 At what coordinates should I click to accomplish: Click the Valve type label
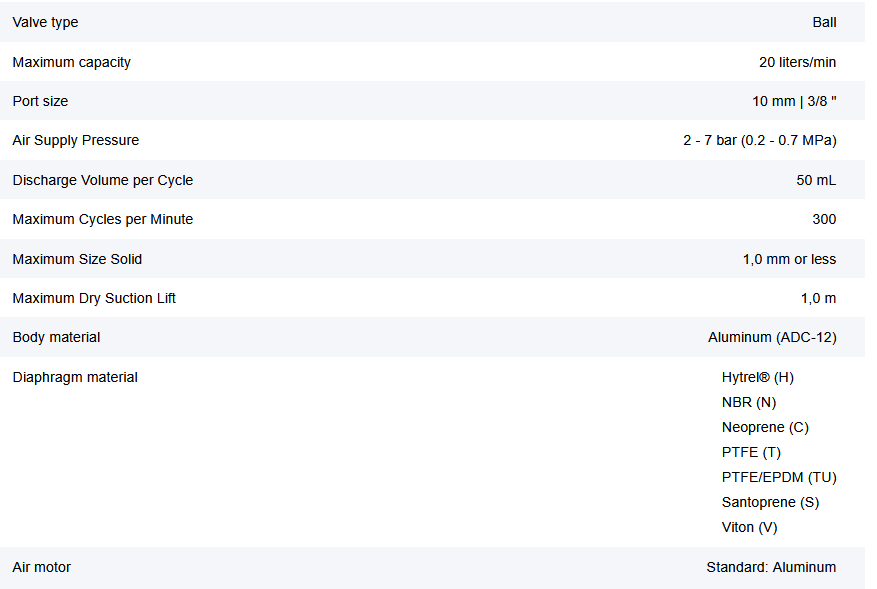click(x=45, y=22)
